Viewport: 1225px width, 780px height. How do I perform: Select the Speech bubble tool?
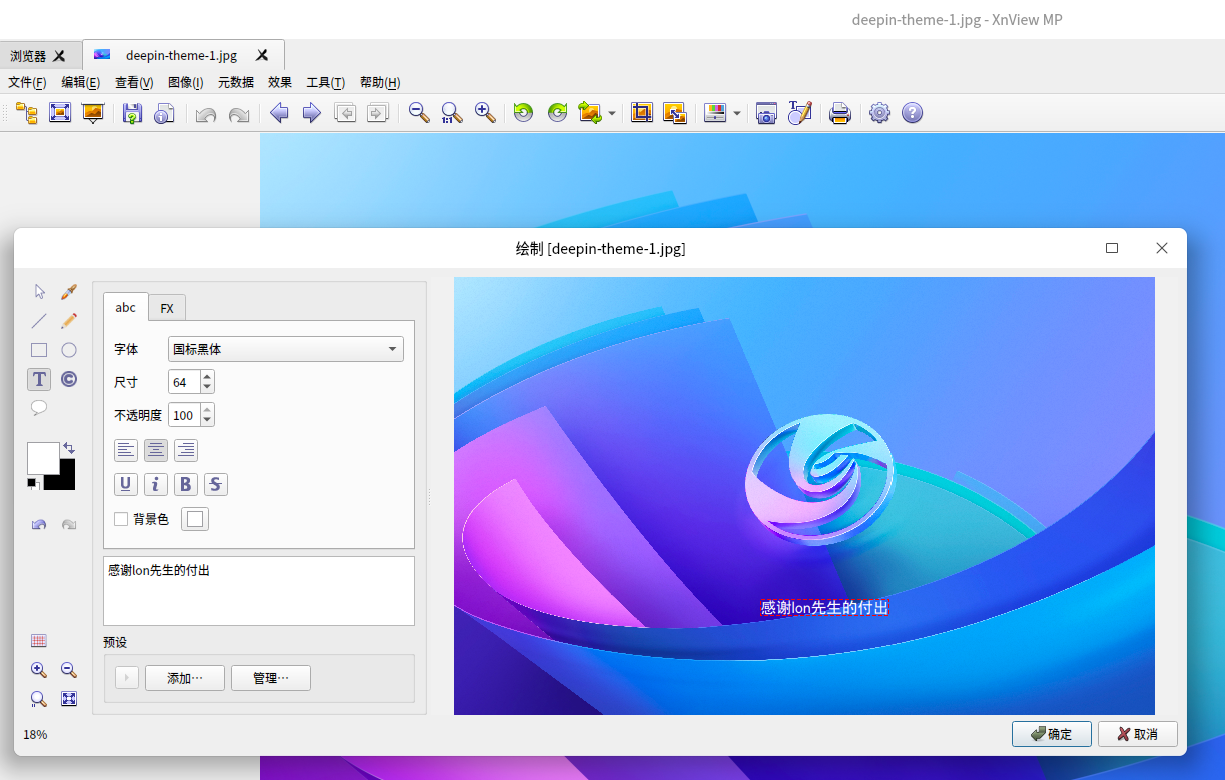(39, 407)
